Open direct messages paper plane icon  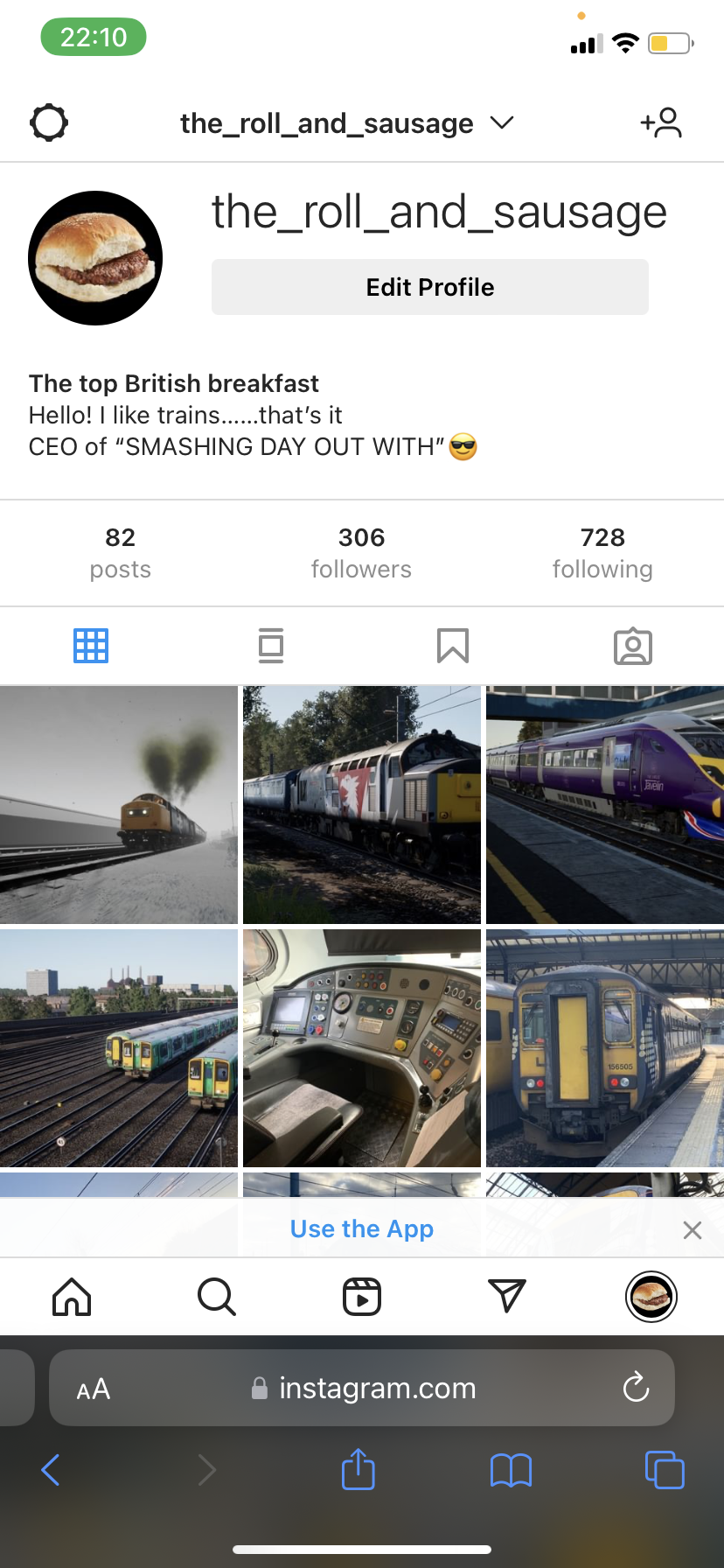507,1296
